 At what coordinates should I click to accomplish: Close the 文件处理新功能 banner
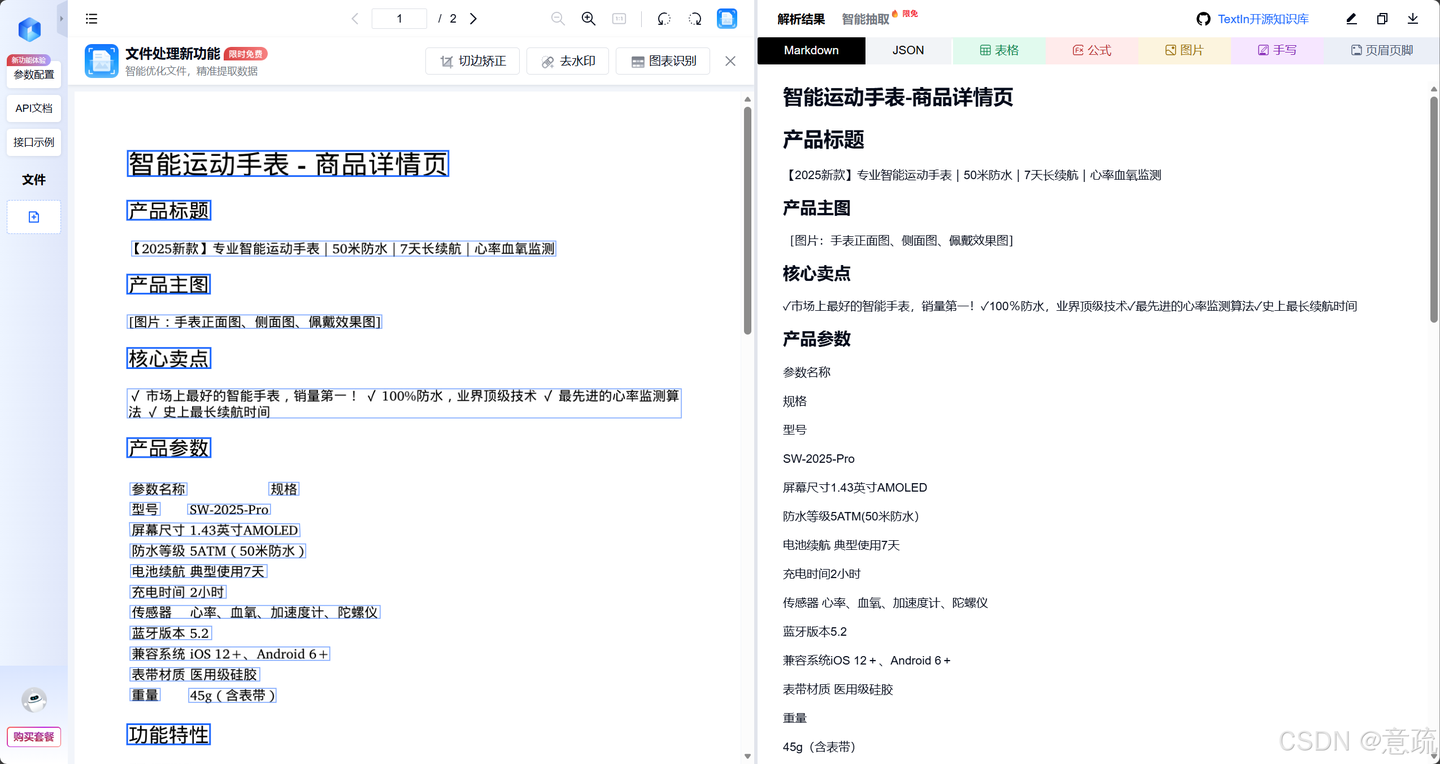pyautogui.click(x=730, y=61)
